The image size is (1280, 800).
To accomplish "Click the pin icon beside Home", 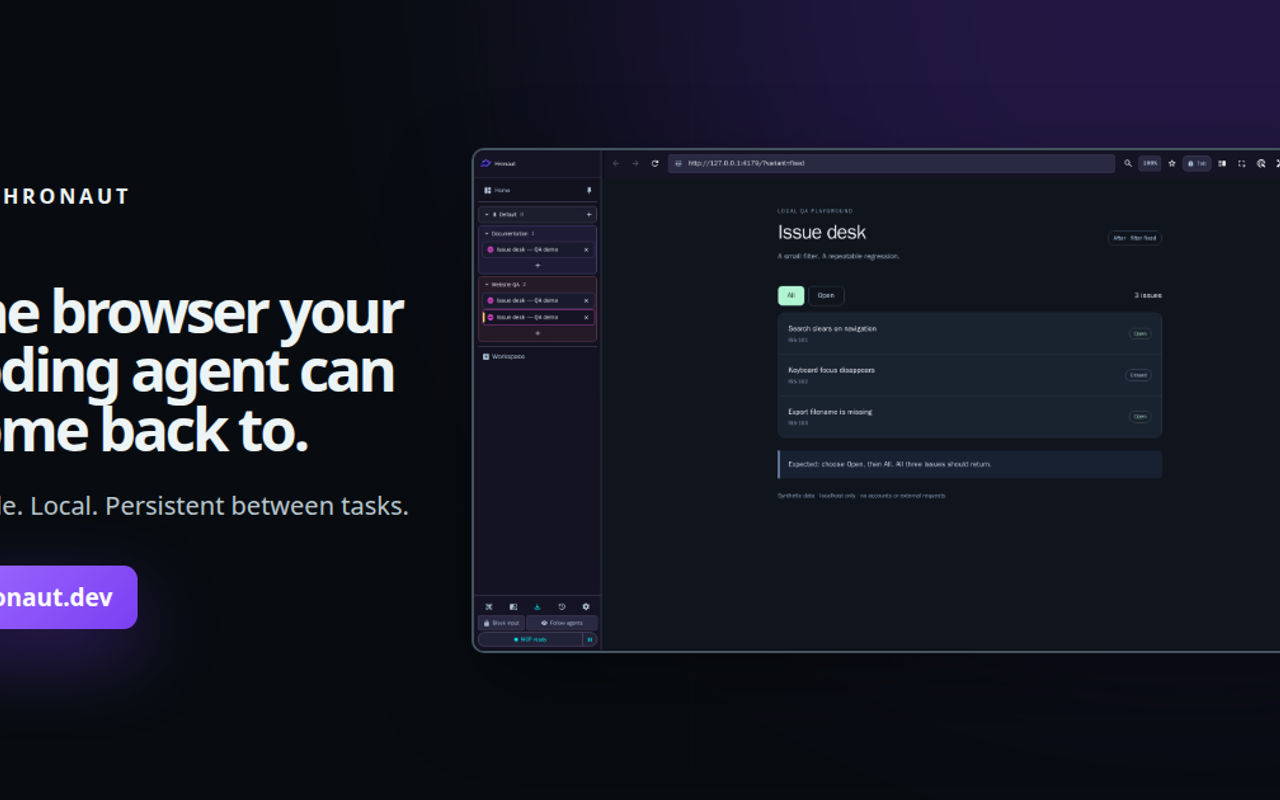I will [x=588, y=190].
